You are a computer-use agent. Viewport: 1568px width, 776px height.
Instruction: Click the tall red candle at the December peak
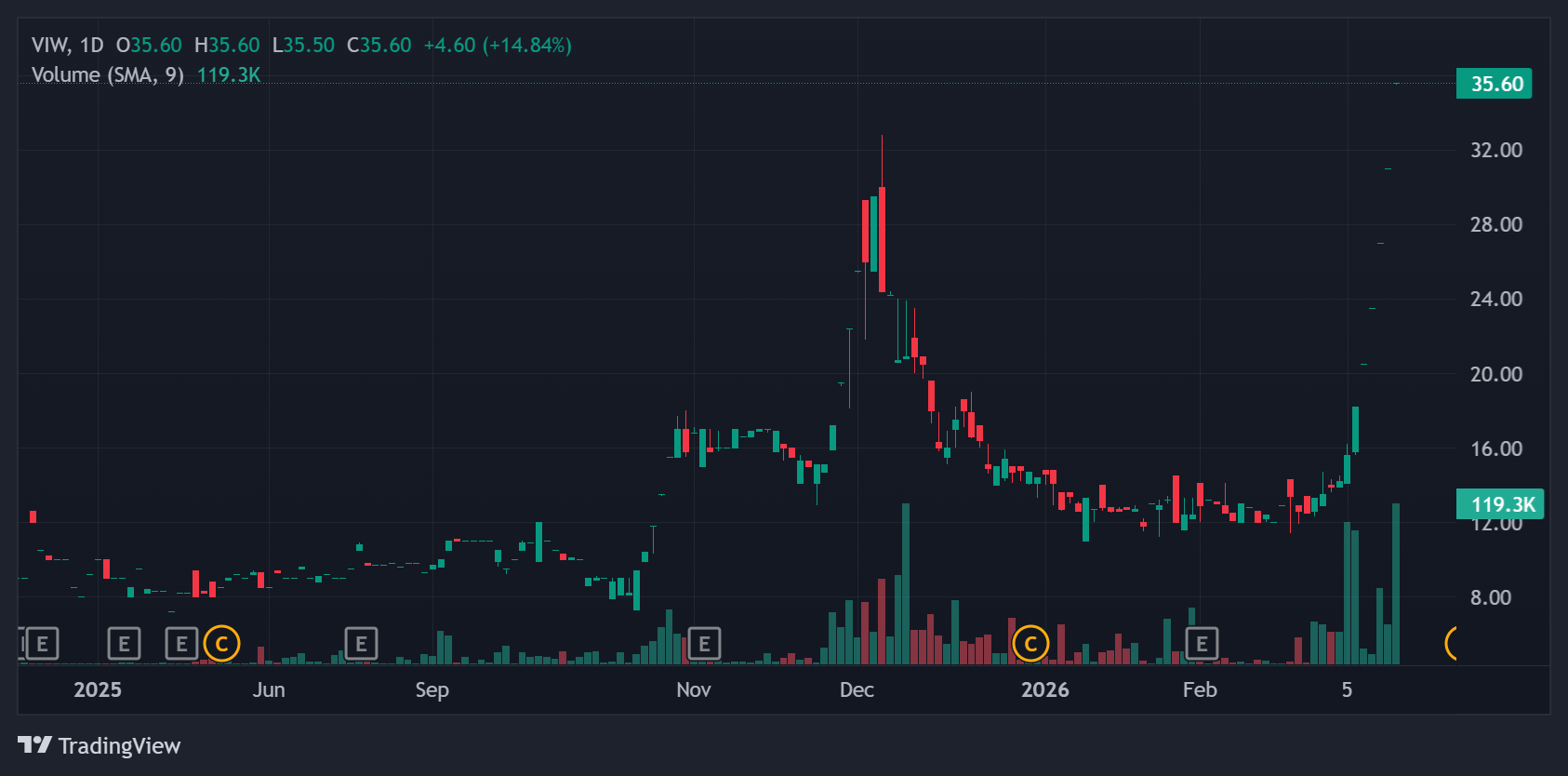882,239
